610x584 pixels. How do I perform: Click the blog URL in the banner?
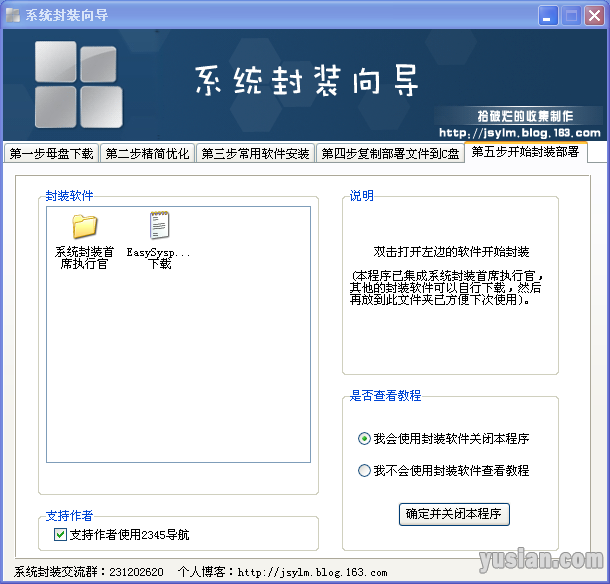[520, 133]
